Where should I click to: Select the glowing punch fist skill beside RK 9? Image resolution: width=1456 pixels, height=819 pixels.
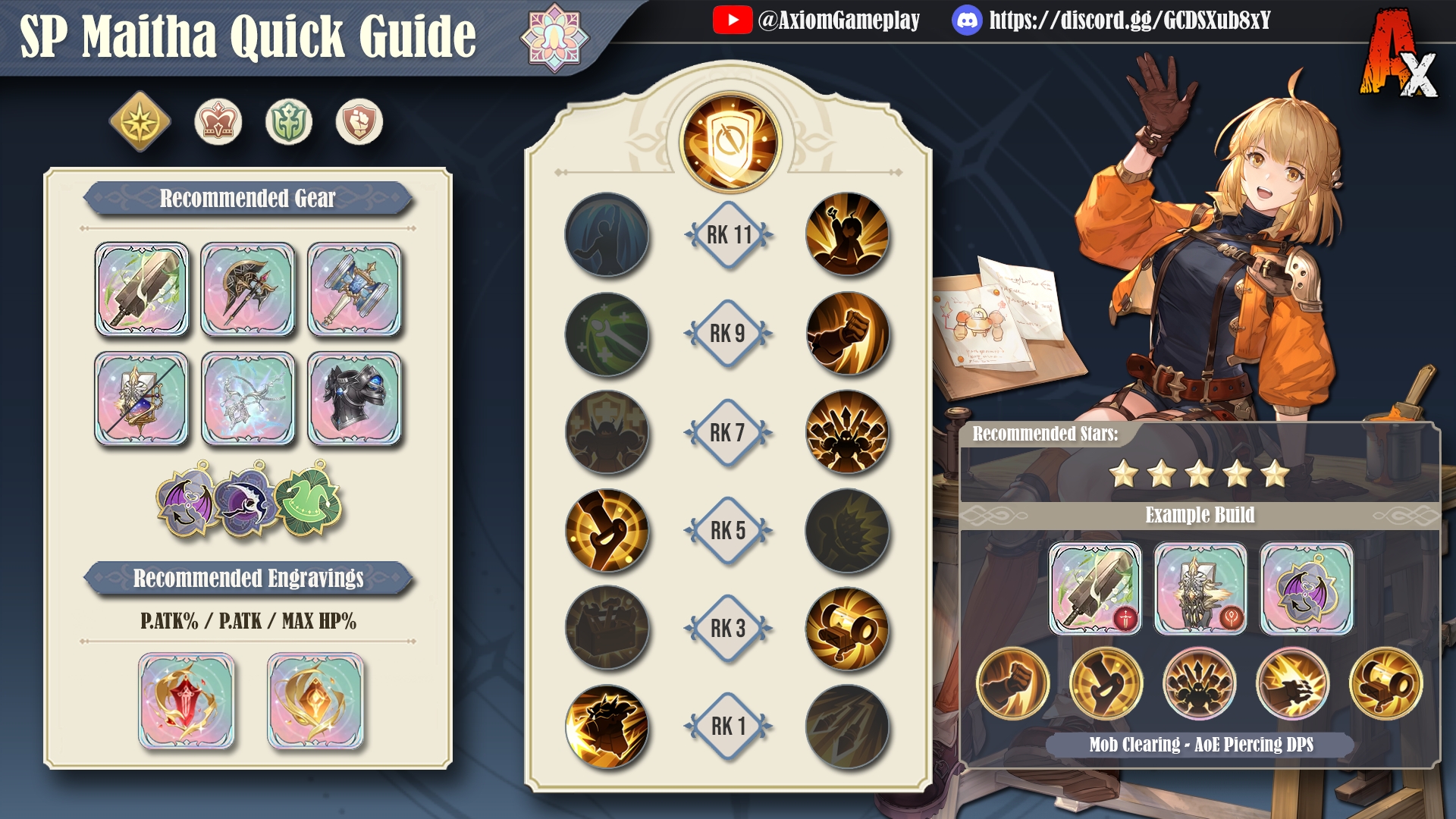click(847, 334)
